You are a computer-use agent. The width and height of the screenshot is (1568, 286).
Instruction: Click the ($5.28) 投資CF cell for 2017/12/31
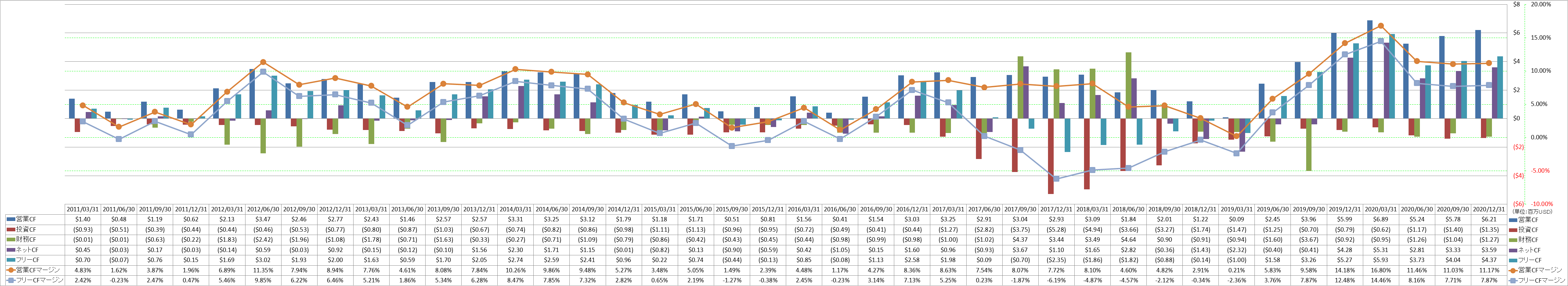[1057, 229]
